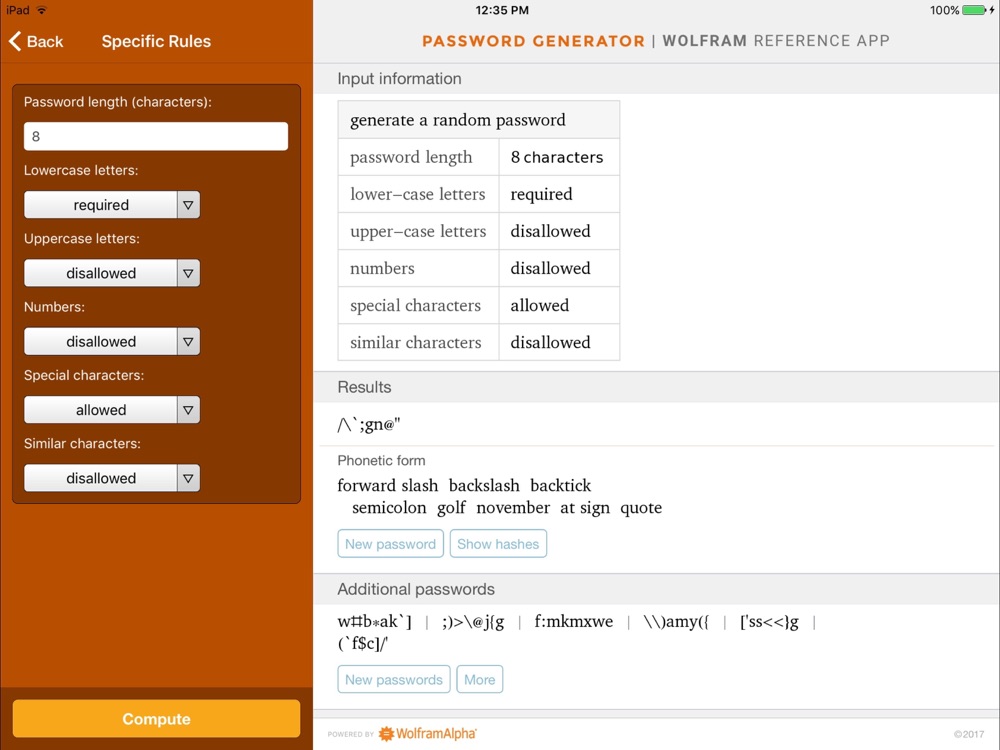This screenshot has width=1000, height=750.
Task: Click the '8 characters' table cell
Action: click(557, 157)
